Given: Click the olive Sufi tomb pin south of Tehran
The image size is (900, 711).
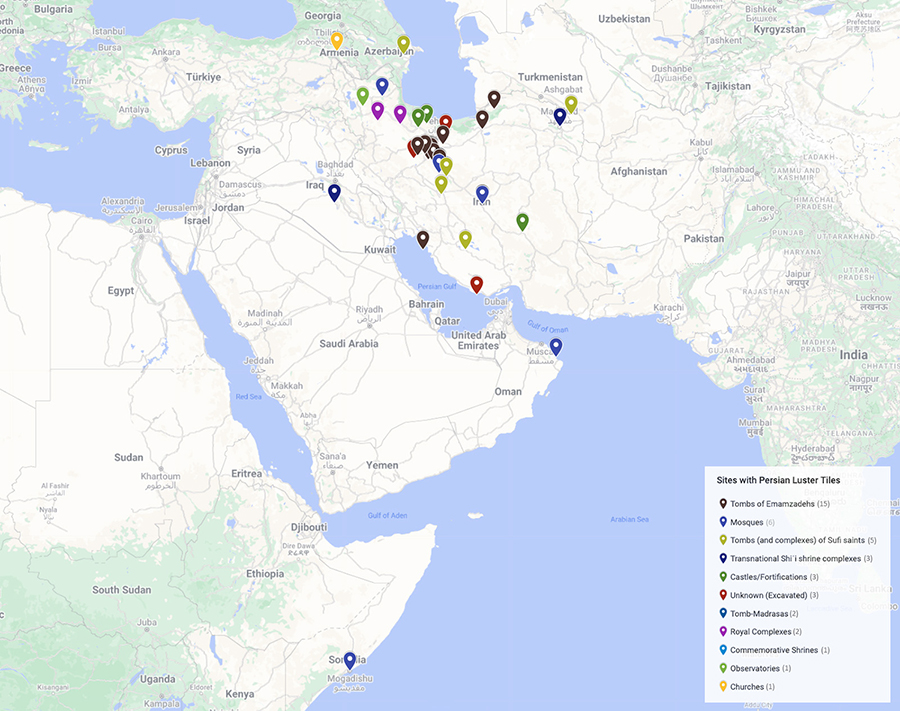Looking at the screenshot, I should 441,184.
